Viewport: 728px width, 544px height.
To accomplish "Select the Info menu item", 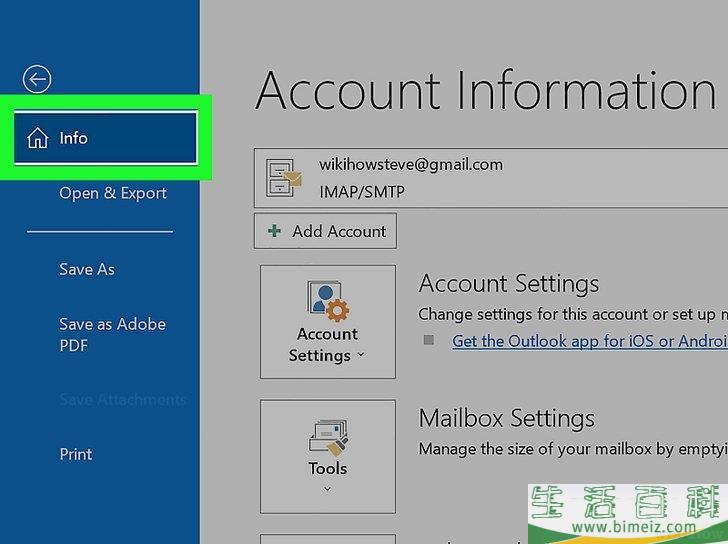I will click(x=105, y=138).
